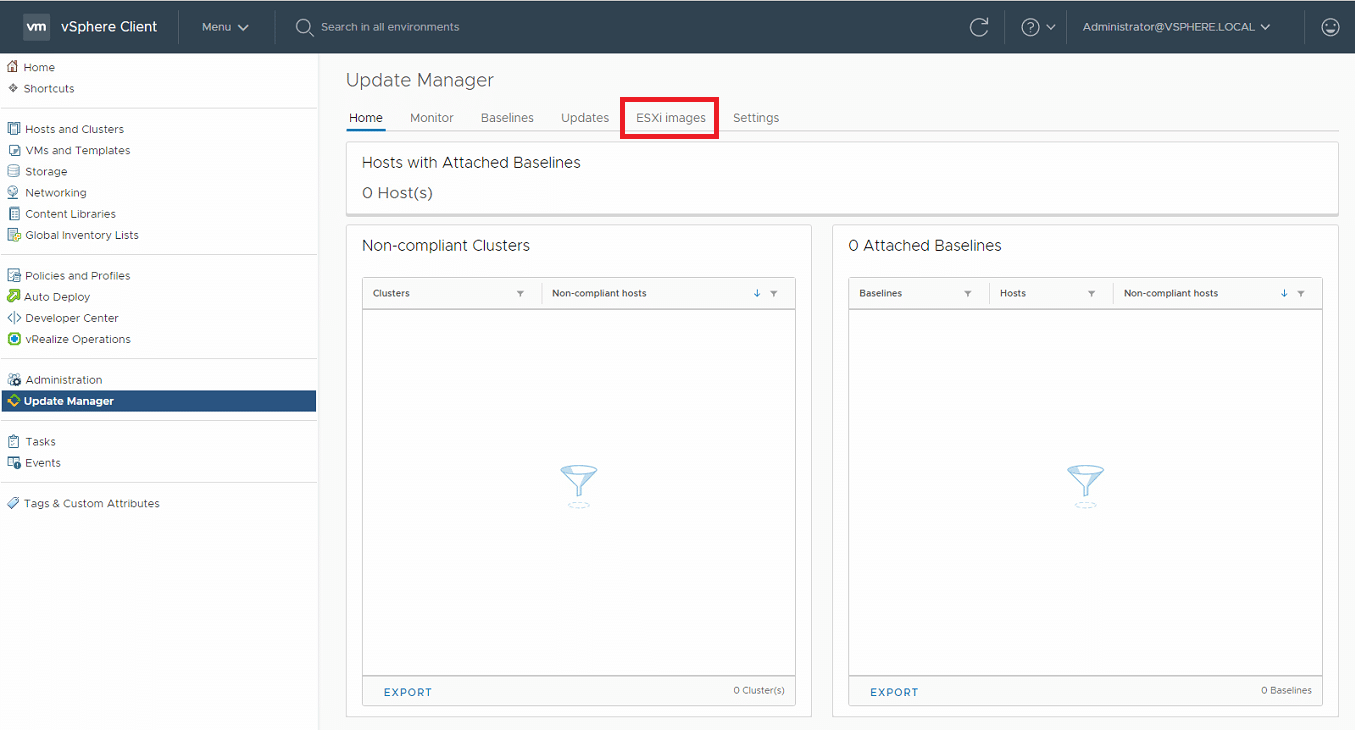This screenshot has width=1355, height=730.
Task: Open the smiley feedback icon
Action: pyautogui.click(x=1330, y=27)
